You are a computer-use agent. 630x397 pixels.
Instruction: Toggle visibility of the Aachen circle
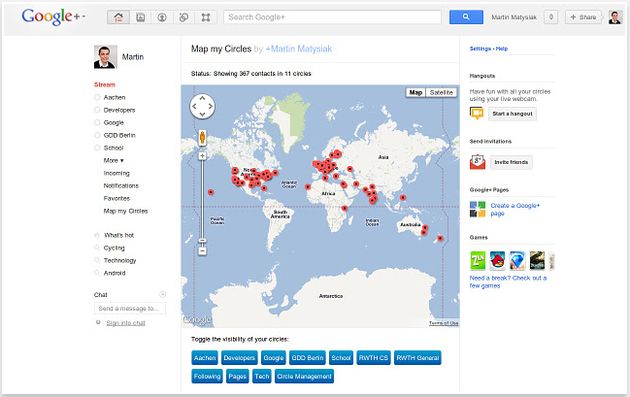pos(205,358)
